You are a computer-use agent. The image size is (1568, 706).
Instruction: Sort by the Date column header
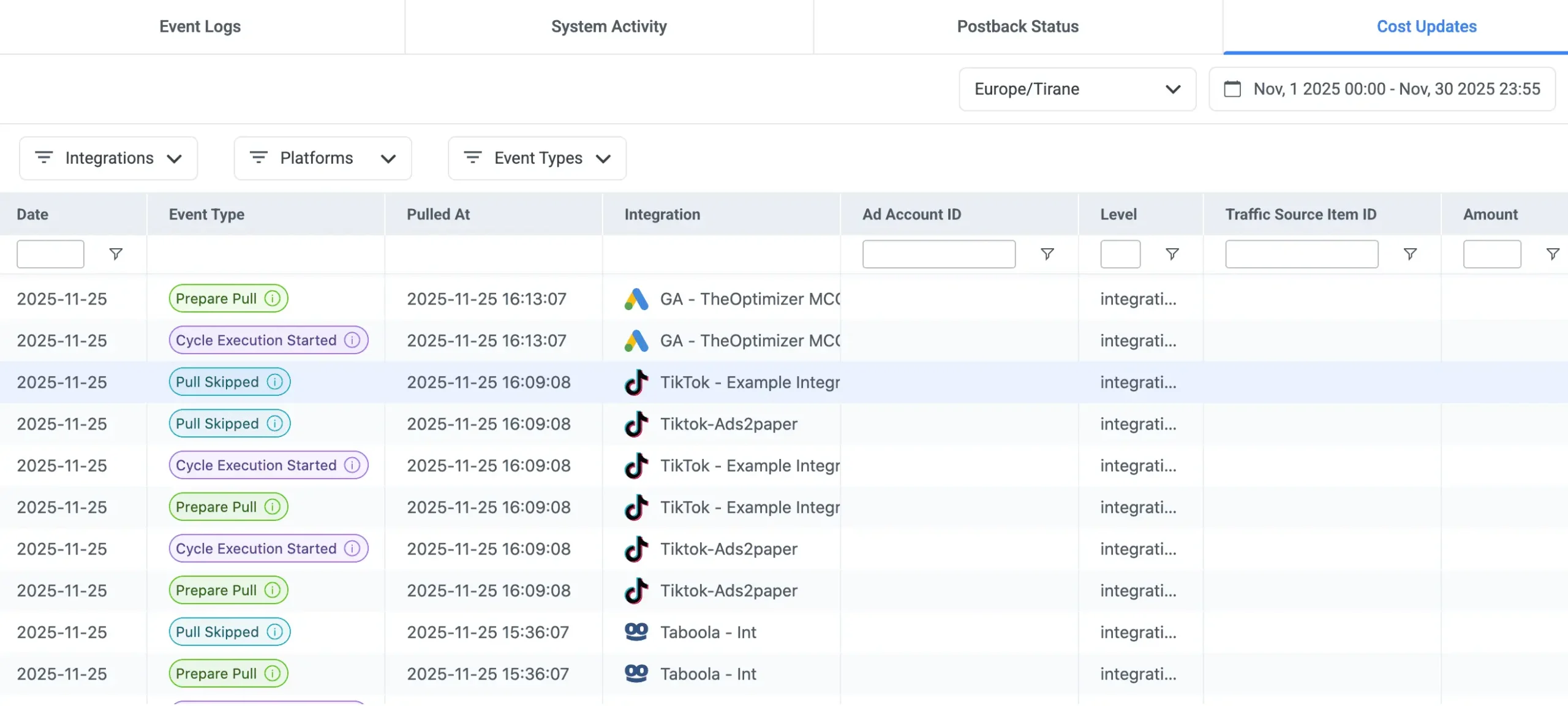pyautogui.click(x=32, y=214)
